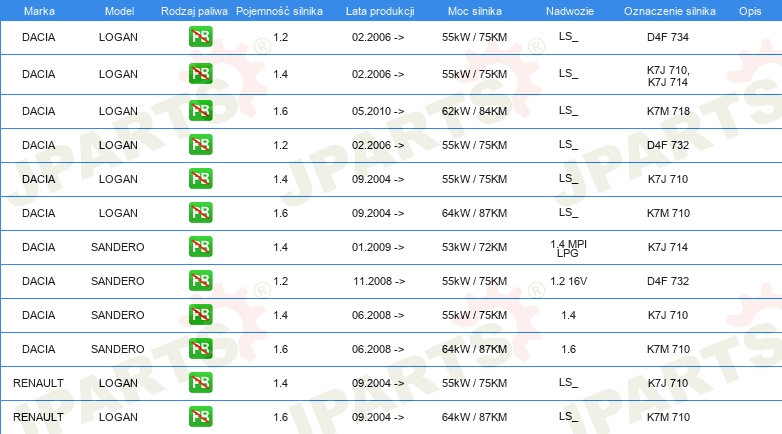Select engine code D4F 734
Screen dimensions: 782x434
668,37
